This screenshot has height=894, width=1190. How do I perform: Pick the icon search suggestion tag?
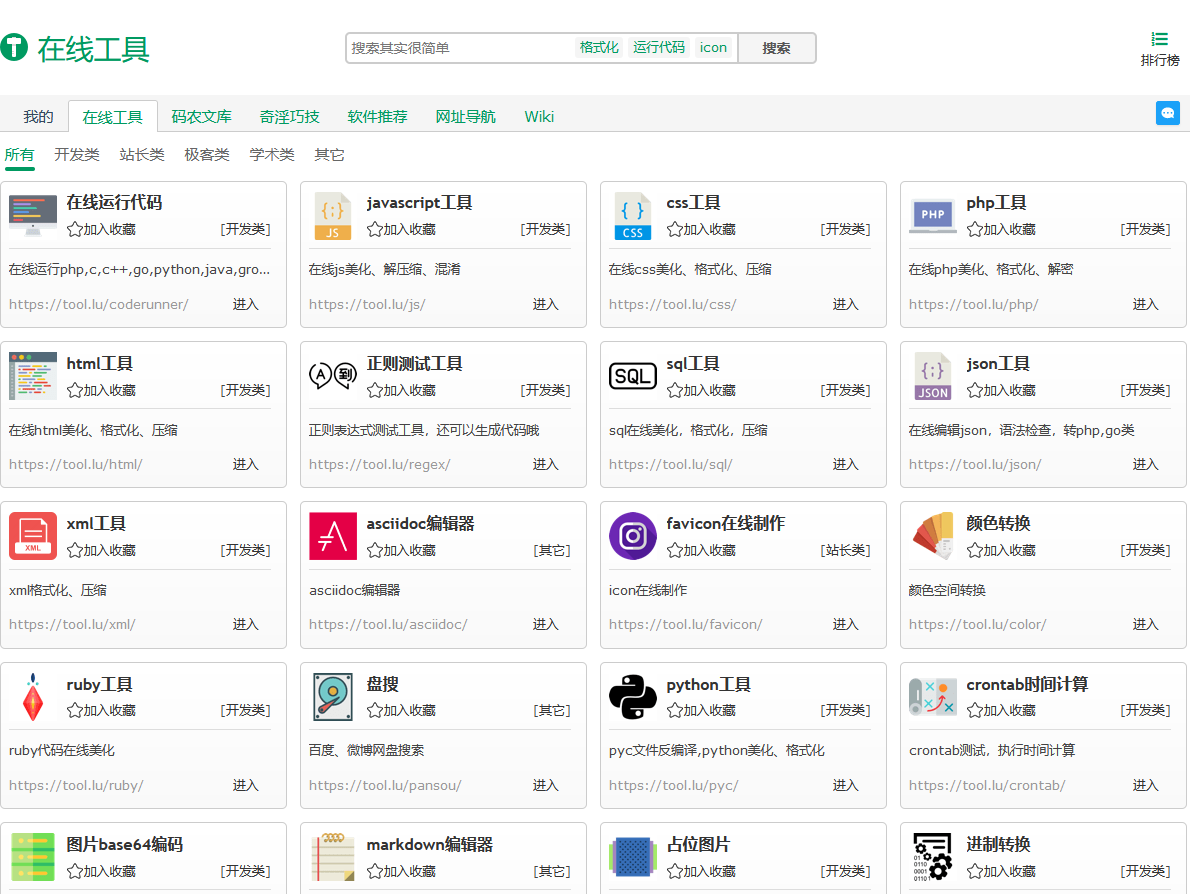[x=713, y=47]
